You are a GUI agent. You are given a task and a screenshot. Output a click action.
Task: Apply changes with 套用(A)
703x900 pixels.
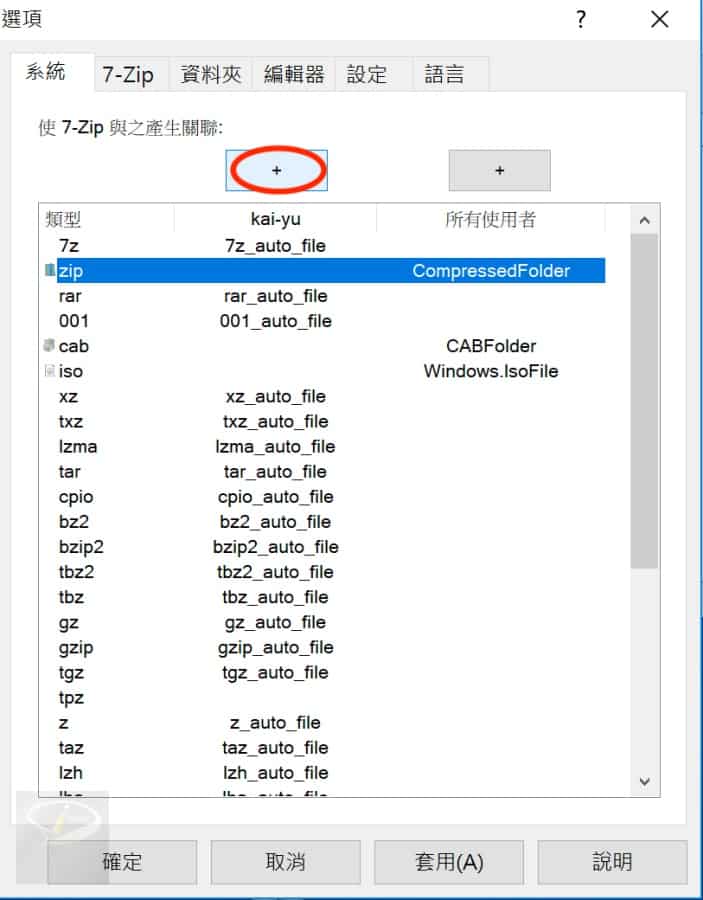click(449, 862)
